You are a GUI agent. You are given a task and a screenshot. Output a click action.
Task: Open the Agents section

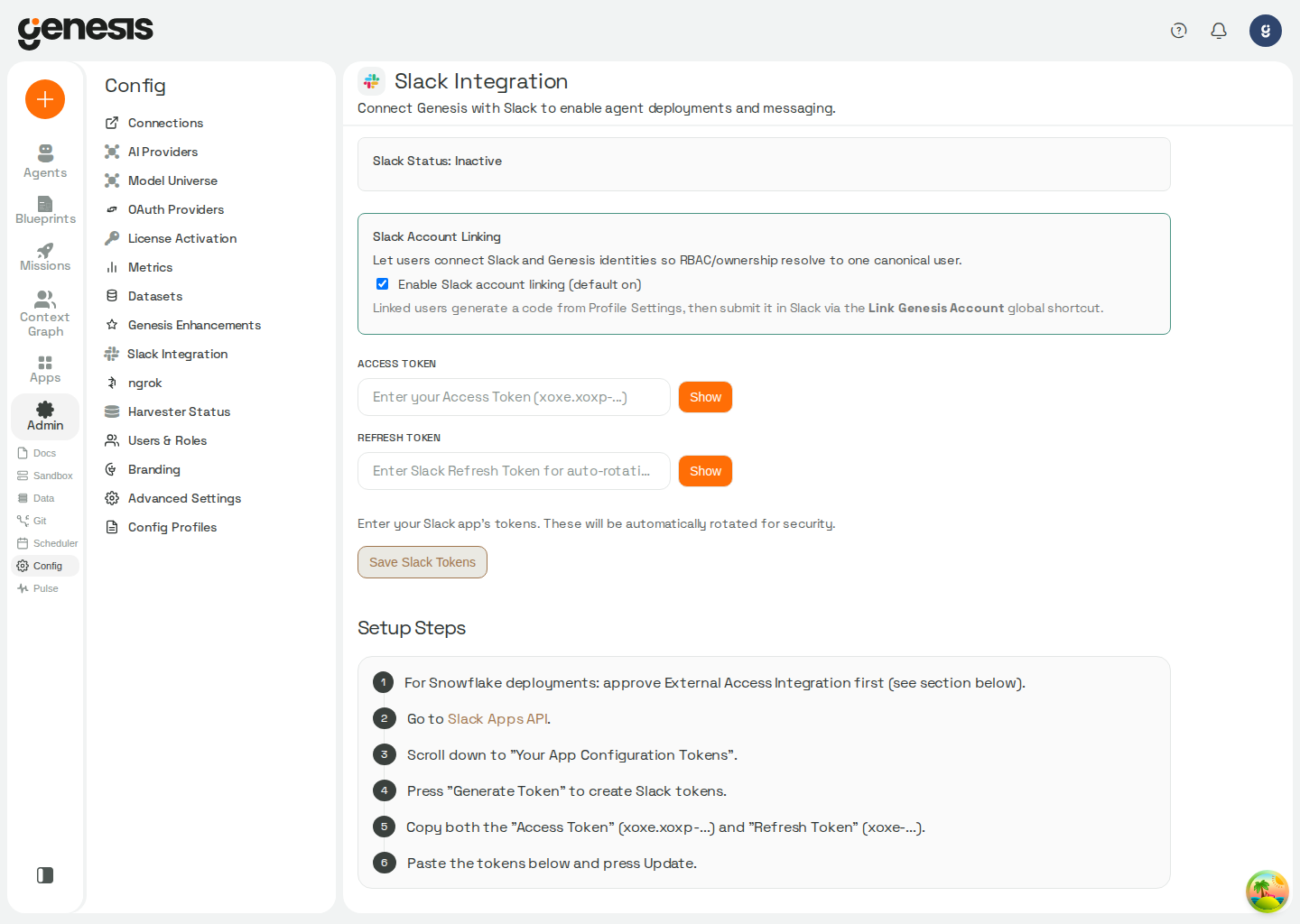[x=45, y=162]
